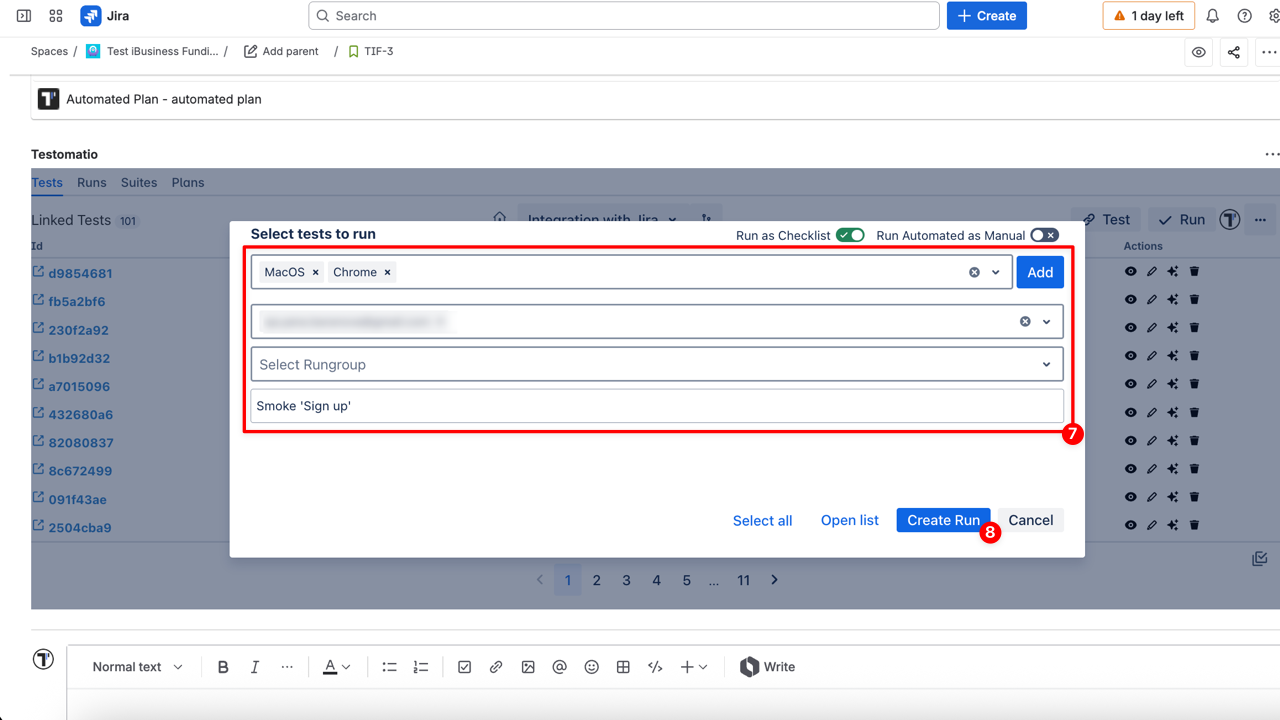Image resolution: width=1280 pixels, height=720 pixels.
Task: Enable Run Automated as Manual
Action: coord(1044,235)
